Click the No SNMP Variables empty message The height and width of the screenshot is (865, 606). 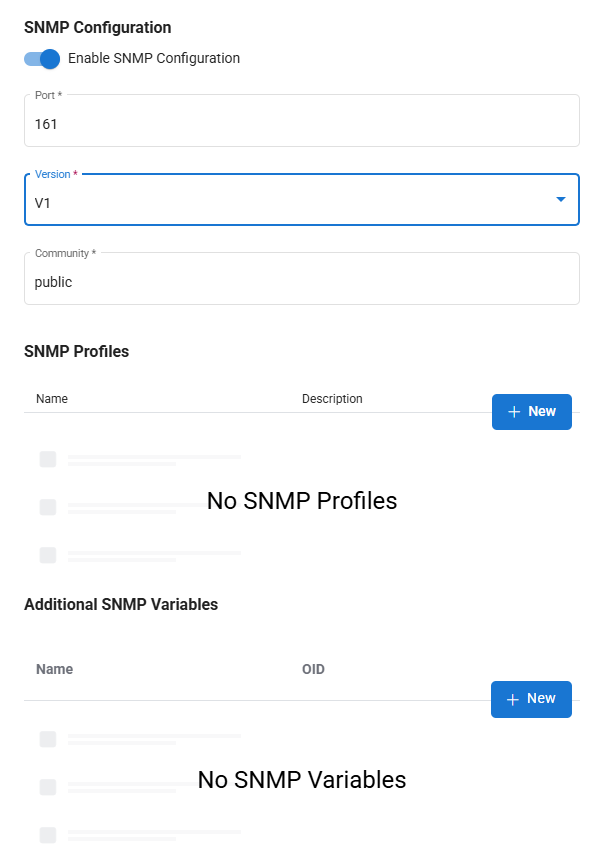coord(302,780)
